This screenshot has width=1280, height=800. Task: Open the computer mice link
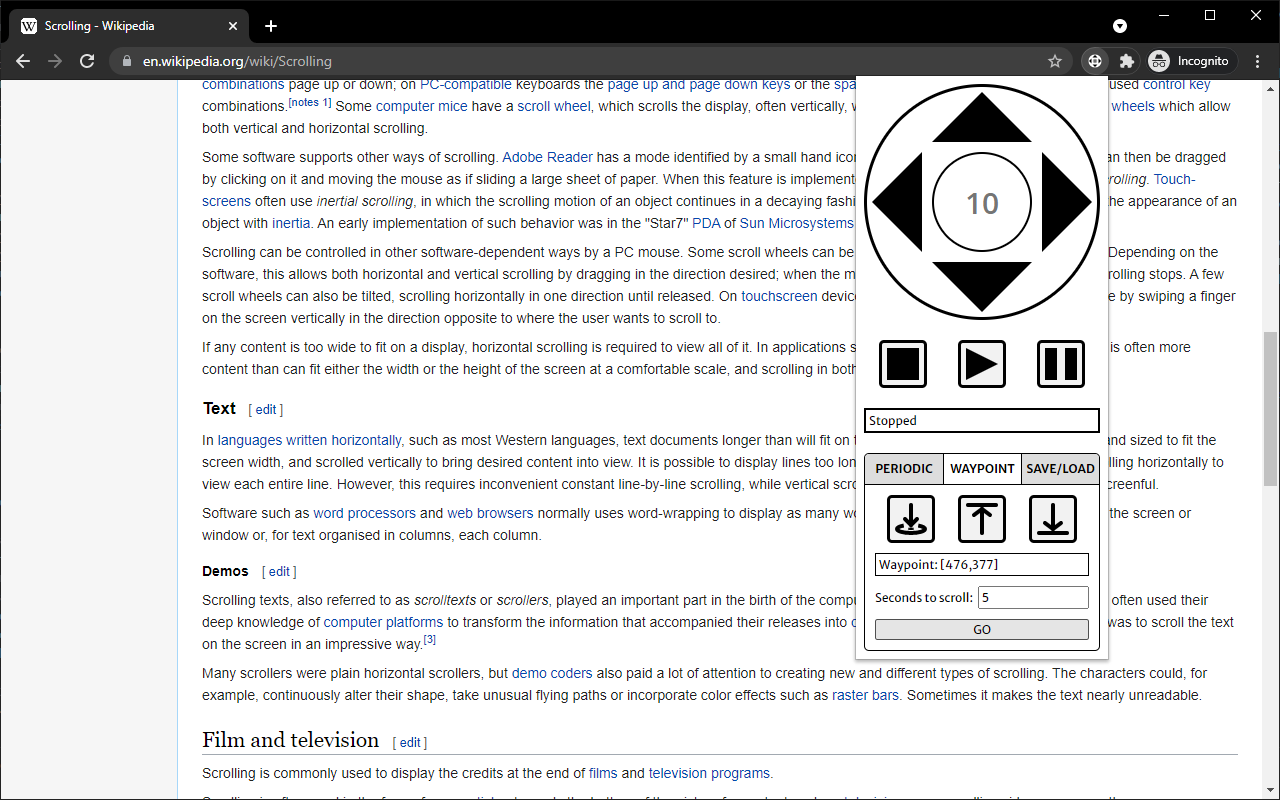pyautogui.click(x=422, y=106)
